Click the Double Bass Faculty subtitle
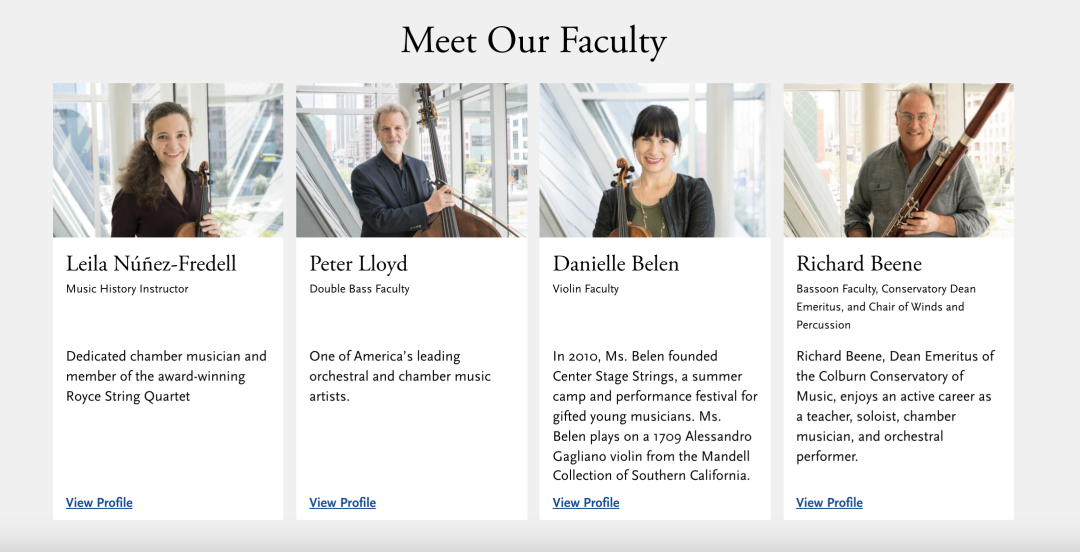Screen dimensions: 1080x552 point(359,289)
